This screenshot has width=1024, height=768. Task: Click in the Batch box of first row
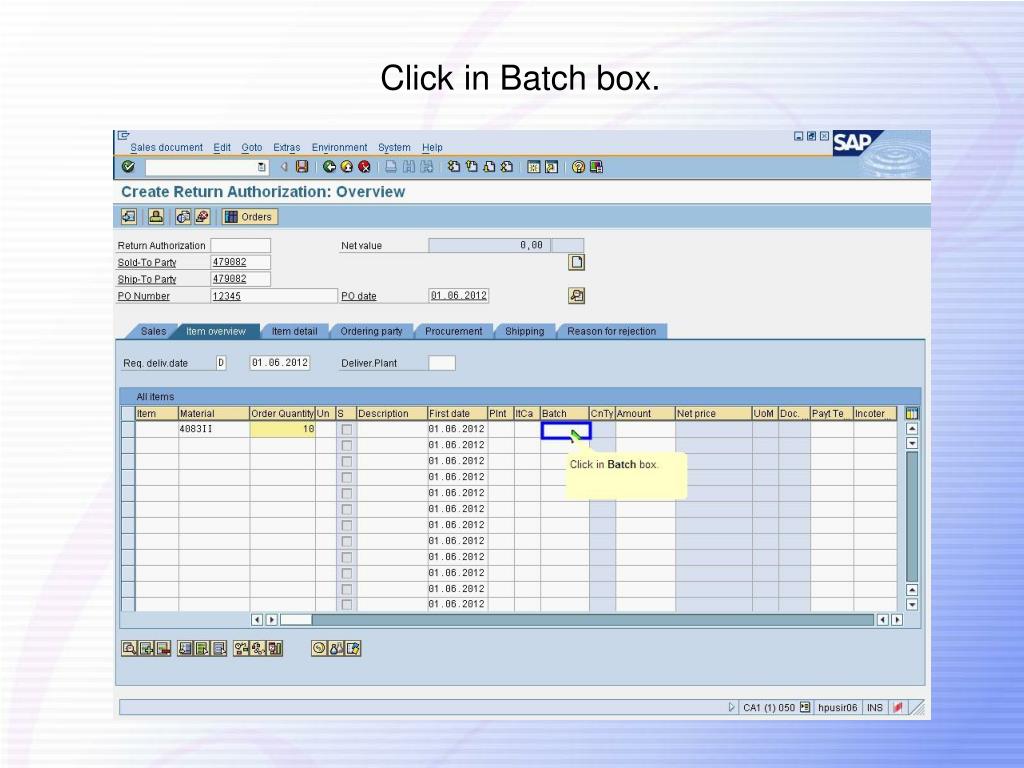coord(566,430)
